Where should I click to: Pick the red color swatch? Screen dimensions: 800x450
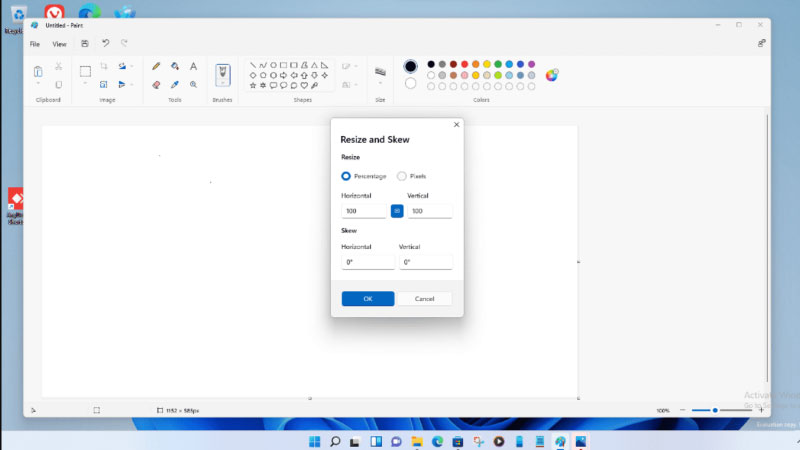(x=464, y=64)
